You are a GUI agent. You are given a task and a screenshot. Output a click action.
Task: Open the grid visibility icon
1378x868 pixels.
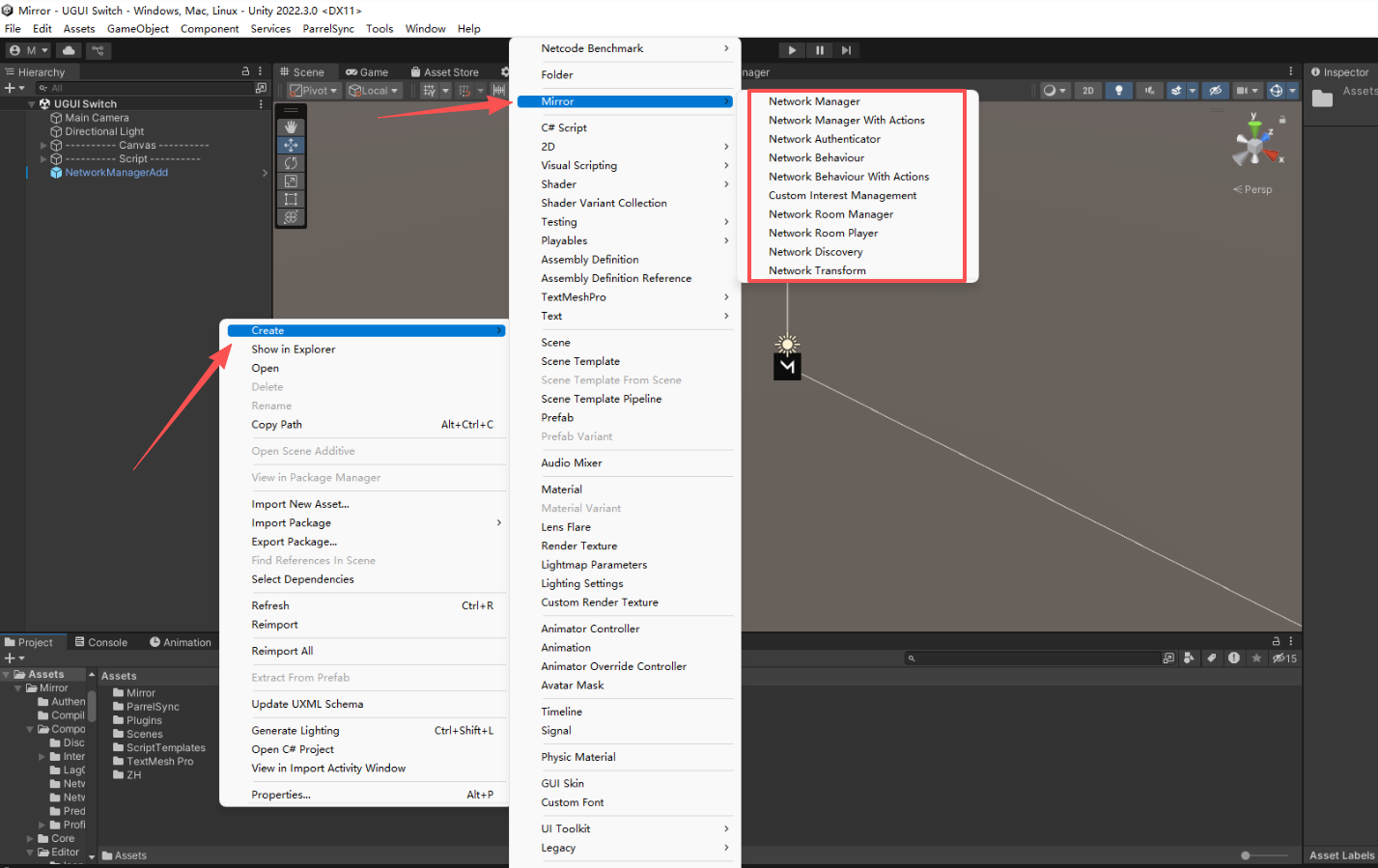coord(430,90)
